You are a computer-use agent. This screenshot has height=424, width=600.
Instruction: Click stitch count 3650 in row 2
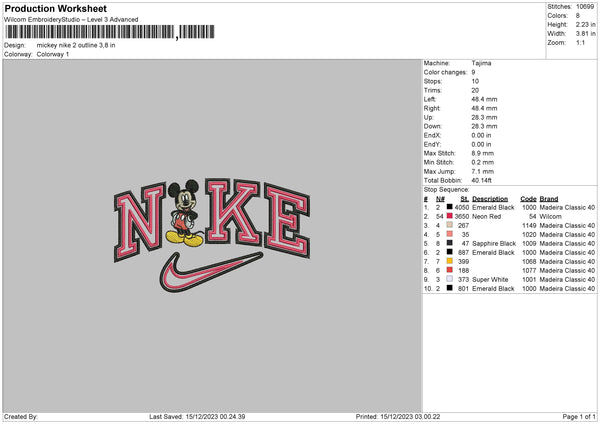tap(461, 217)
